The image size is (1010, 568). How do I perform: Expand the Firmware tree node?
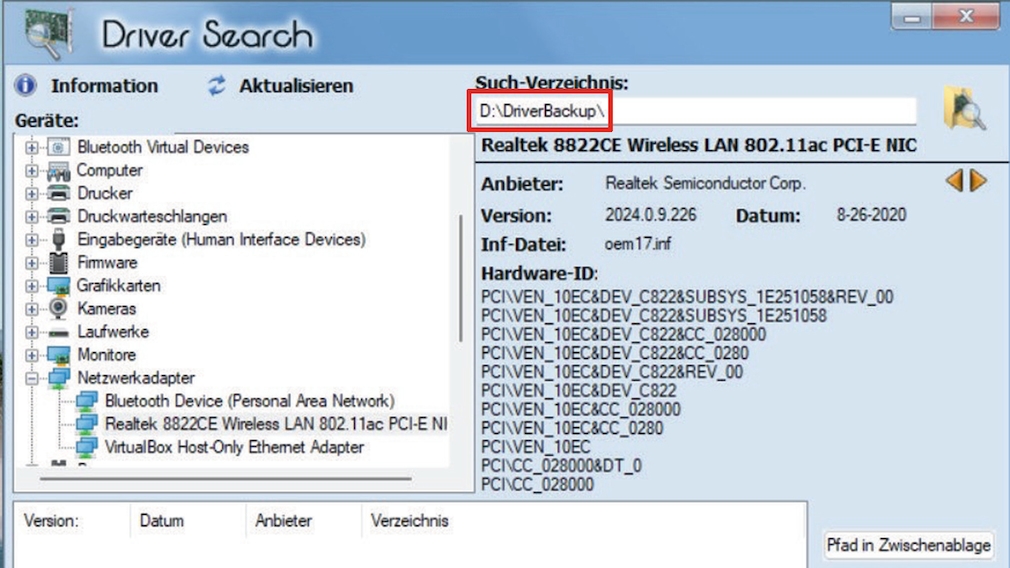[x=32, y=263]
